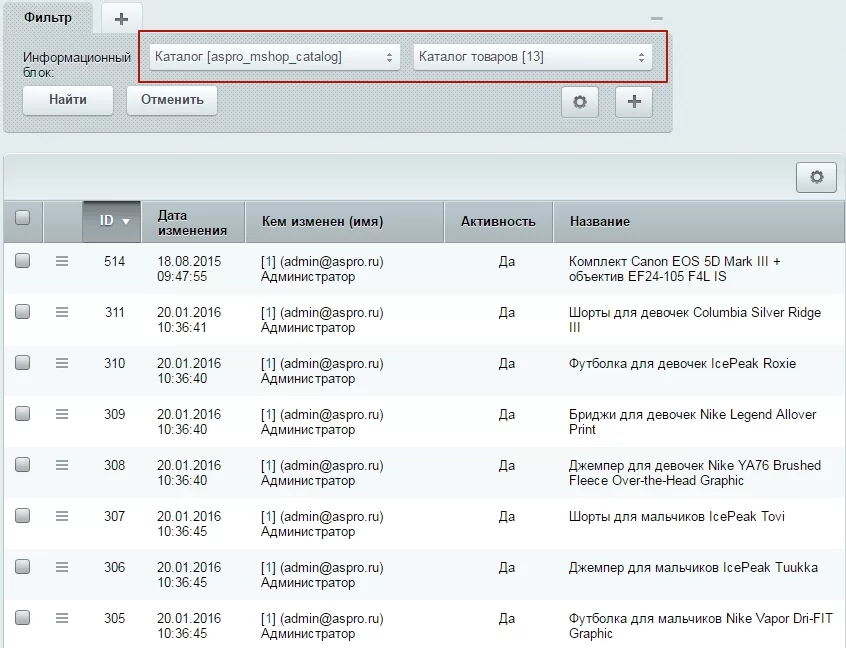The height and width of the screenshot is (648, 846).
Task: Add new filter tab with plus
Action: 121,19
